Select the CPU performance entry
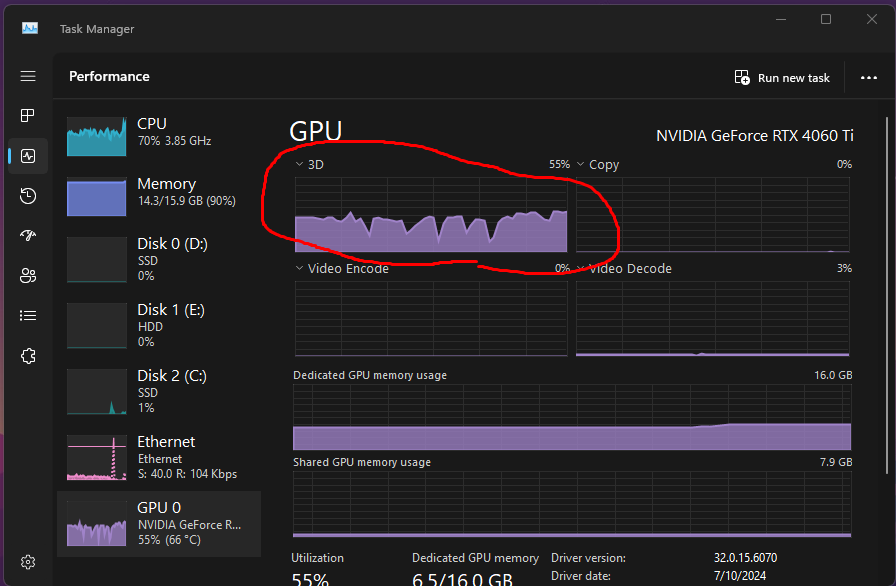The width and height of the screenshot is (896, 586). coord(159,137)
